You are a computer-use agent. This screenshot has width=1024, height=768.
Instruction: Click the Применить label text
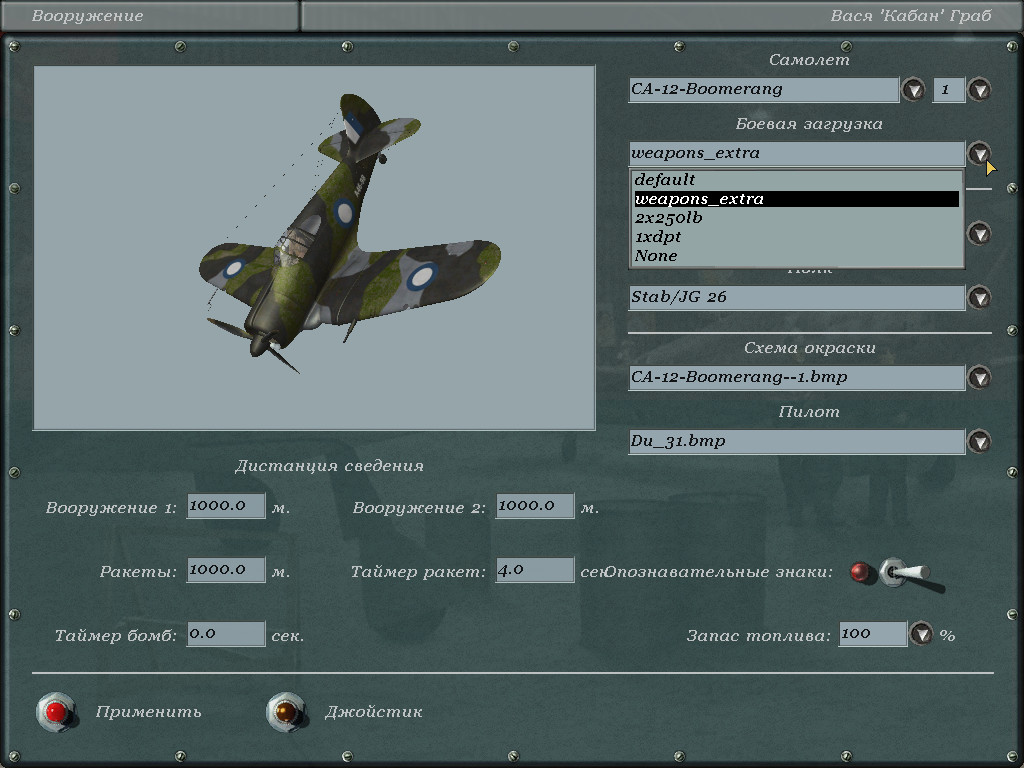(148, 712)
